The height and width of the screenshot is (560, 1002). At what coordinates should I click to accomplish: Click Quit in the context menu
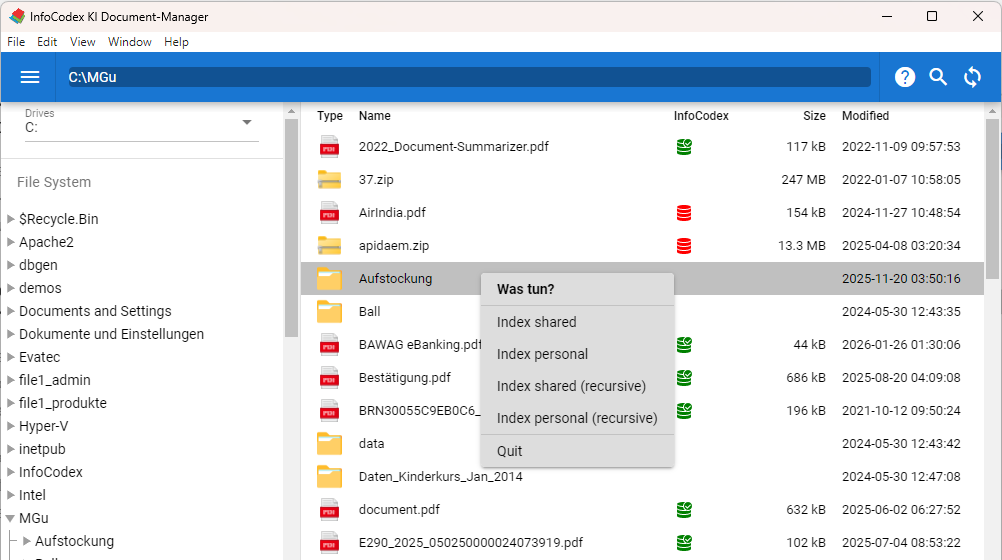pos(510,451)
